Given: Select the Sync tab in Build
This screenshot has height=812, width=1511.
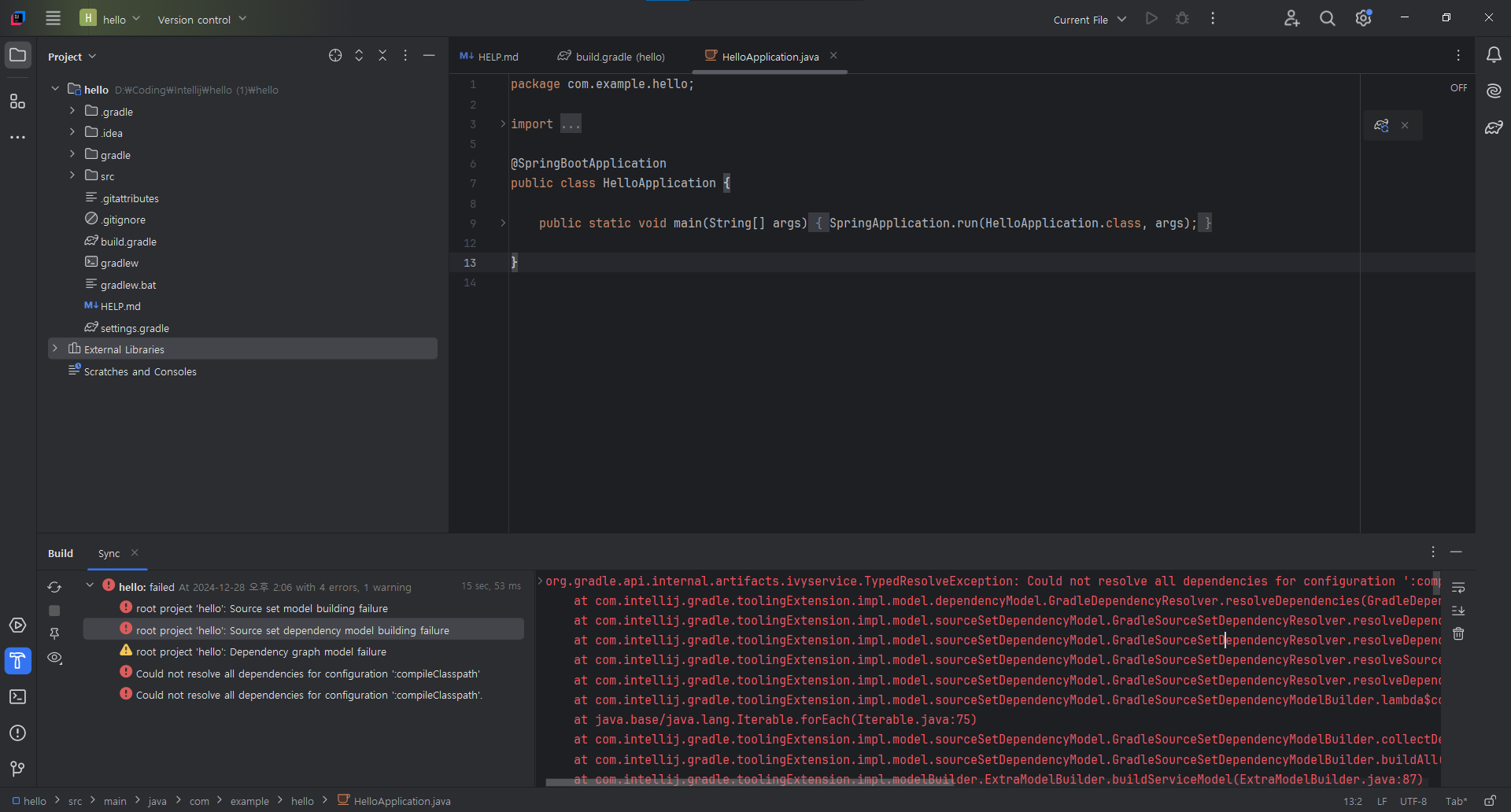Looking at the screenshot, I should click(x=109, y=554).
